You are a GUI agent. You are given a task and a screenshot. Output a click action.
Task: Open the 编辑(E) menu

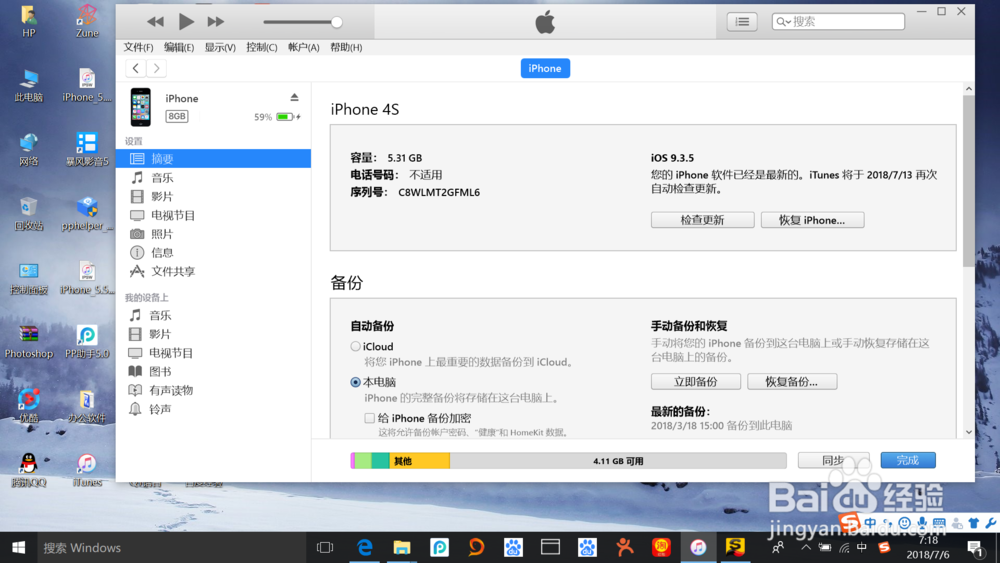(x=179, y=47)
